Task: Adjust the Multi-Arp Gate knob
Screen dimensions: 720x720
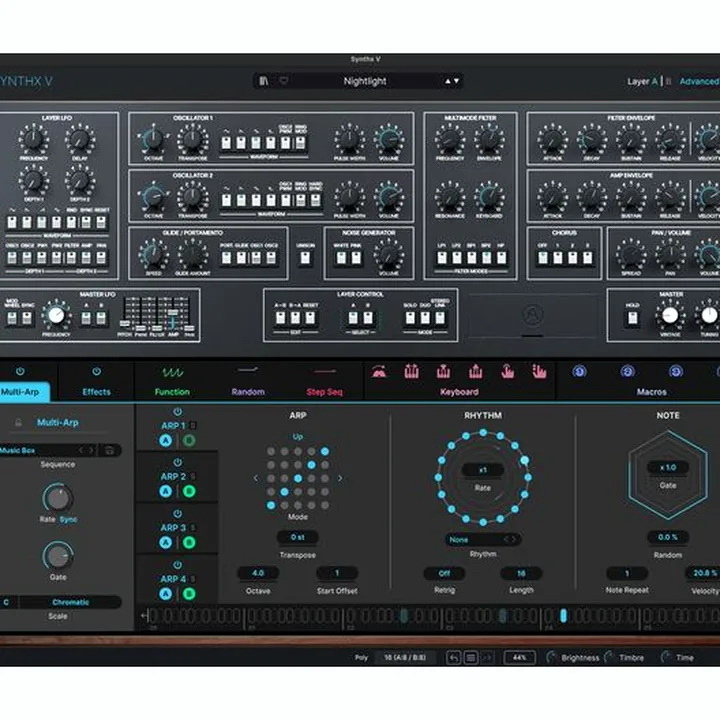Action: click(x=58, y=557)
